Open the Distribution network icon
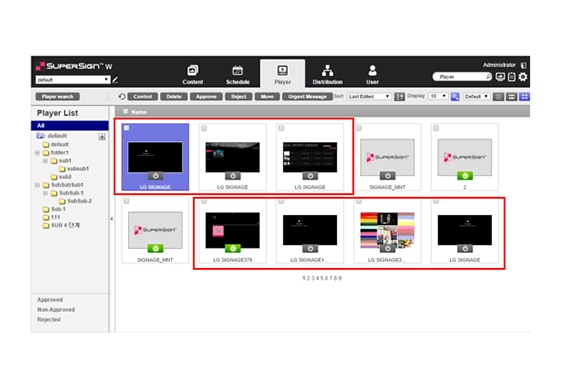The height and width of the screenshot is (380, 570). click(328, 71)
